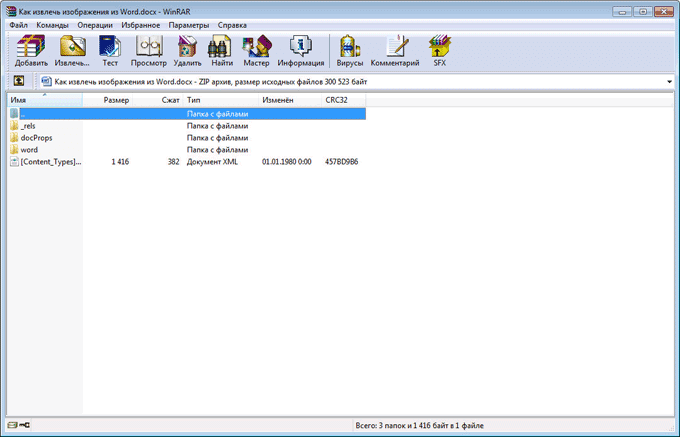The width and height of the screenshot is (680, 437).
Task: Click the CRC32 value 457BD9B6
Action: click(342, 162)
